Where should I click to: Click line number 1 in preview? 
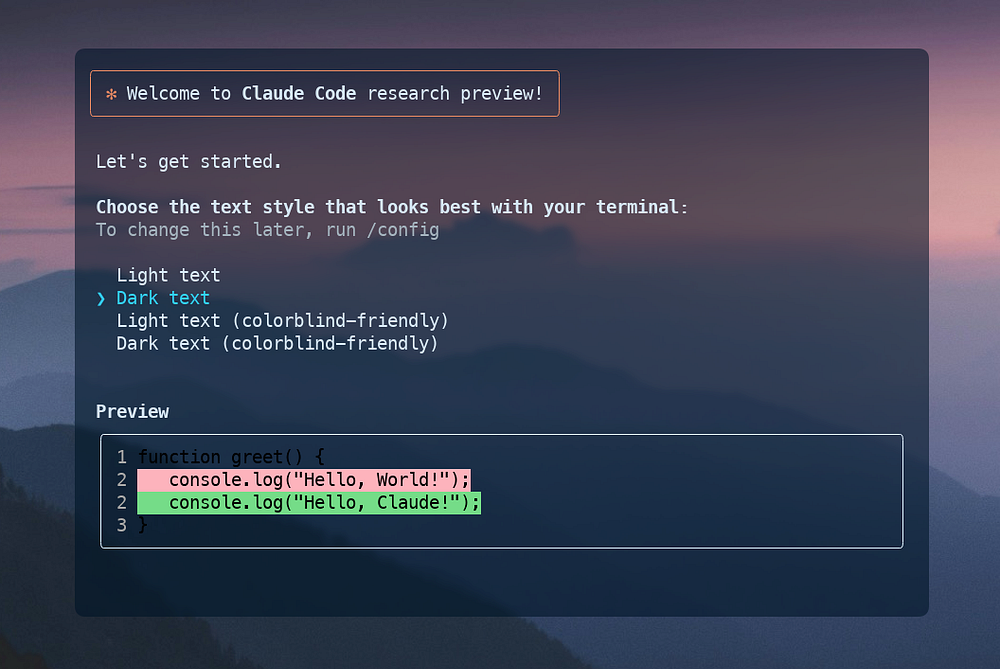point(122,457)
